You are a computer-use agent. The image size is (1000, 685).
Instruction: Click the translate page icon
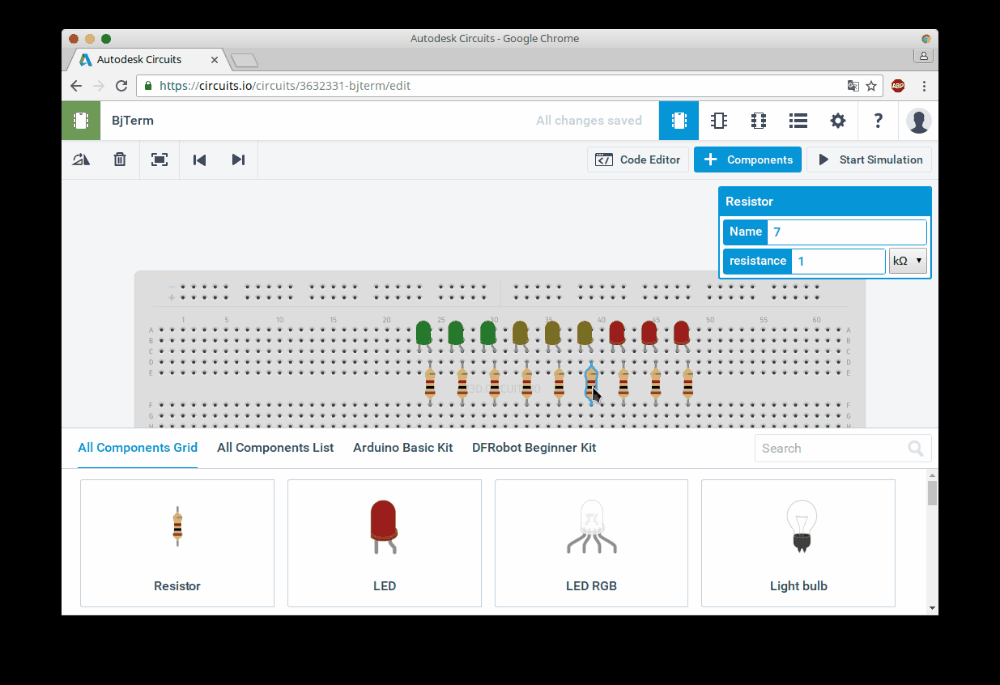tap(853, 85)
